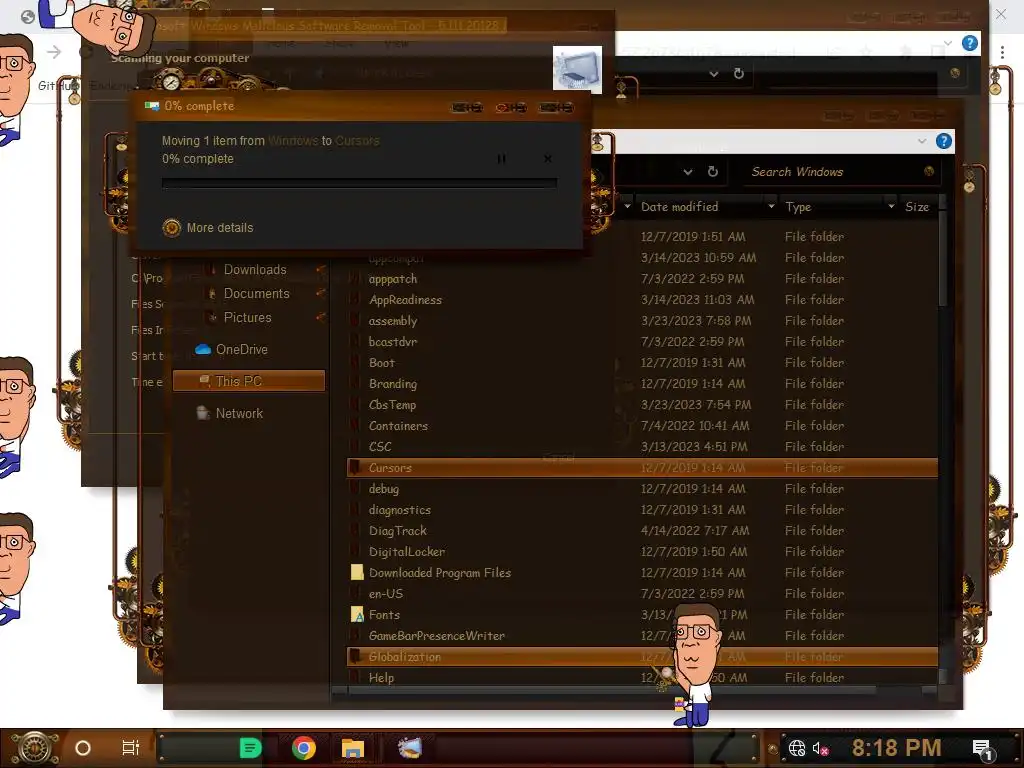
Task: Select the Containers folder
Action: (398, 426)
